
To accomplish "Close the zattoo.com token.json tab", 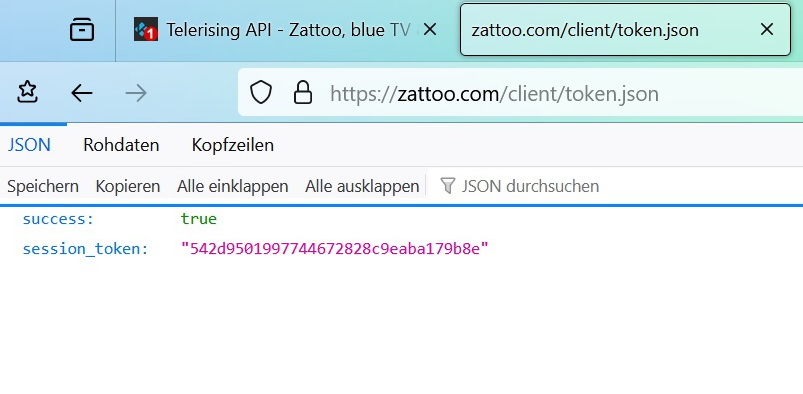I will pos(767,30).
